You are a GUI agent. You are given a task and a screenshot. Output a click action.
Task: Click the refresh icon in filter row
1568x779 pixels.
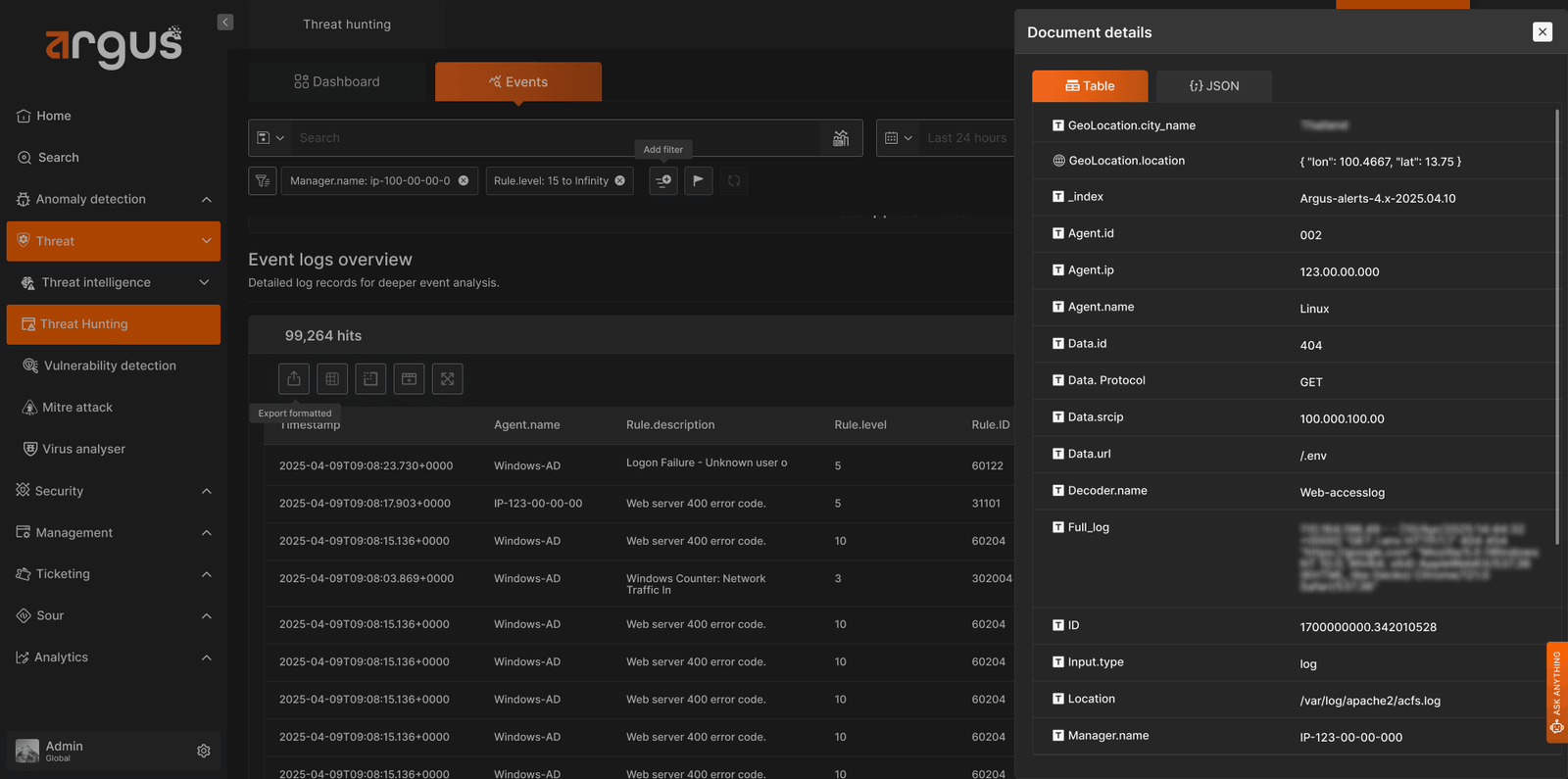pos(734,181)
